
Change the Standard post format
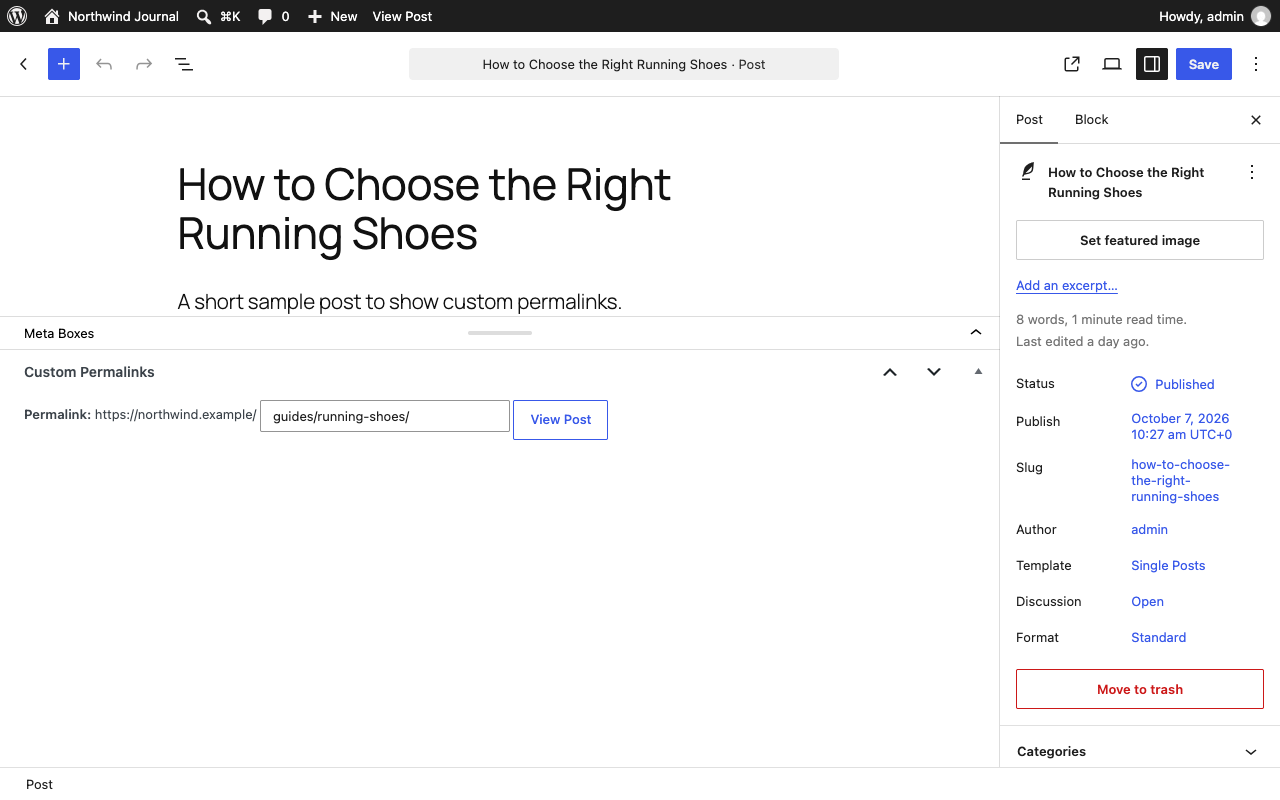click(1158, 638)
